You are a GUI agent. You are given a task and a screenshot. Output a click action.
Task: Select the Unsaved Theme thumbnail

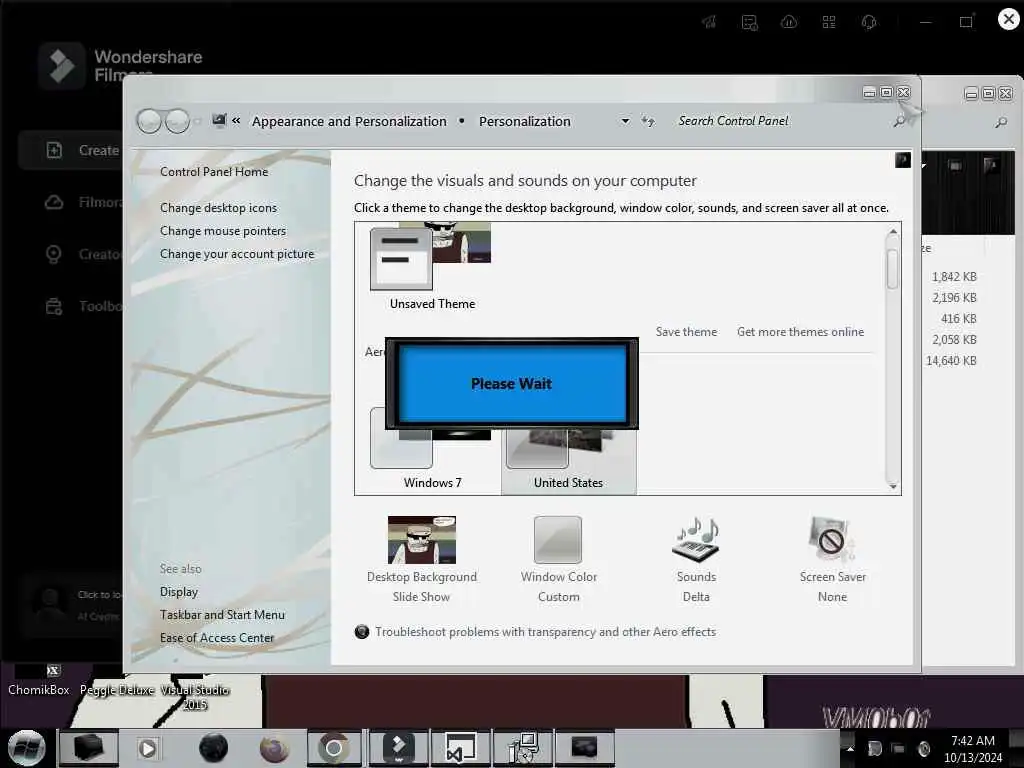[x=431, y=266]
